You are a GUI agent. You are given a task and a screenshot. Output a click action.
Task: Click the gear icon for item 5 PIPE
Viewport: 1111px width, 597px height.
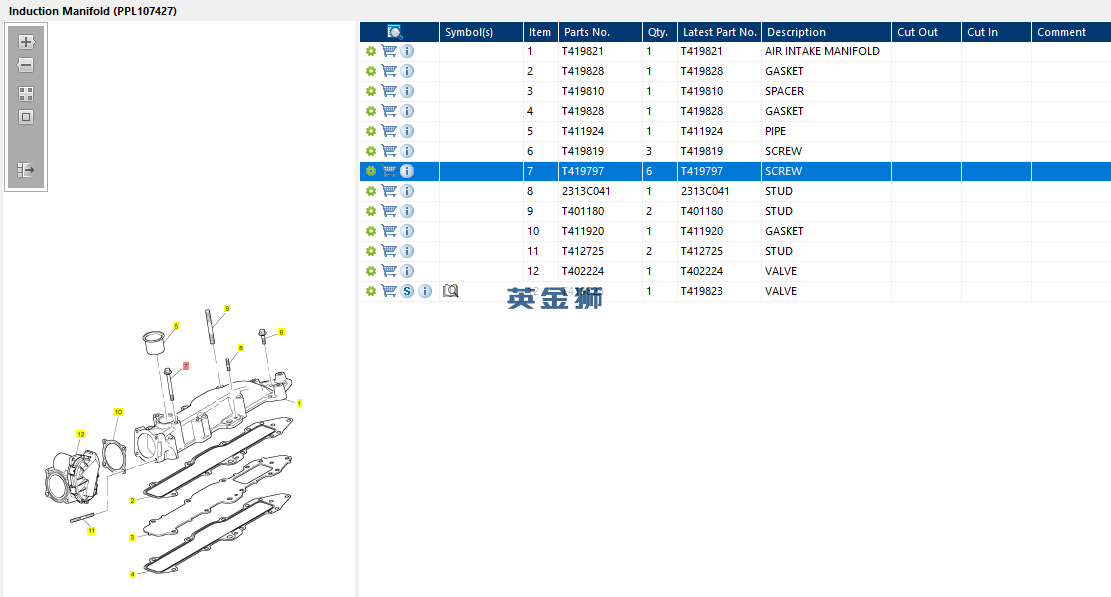pos(371,131)
